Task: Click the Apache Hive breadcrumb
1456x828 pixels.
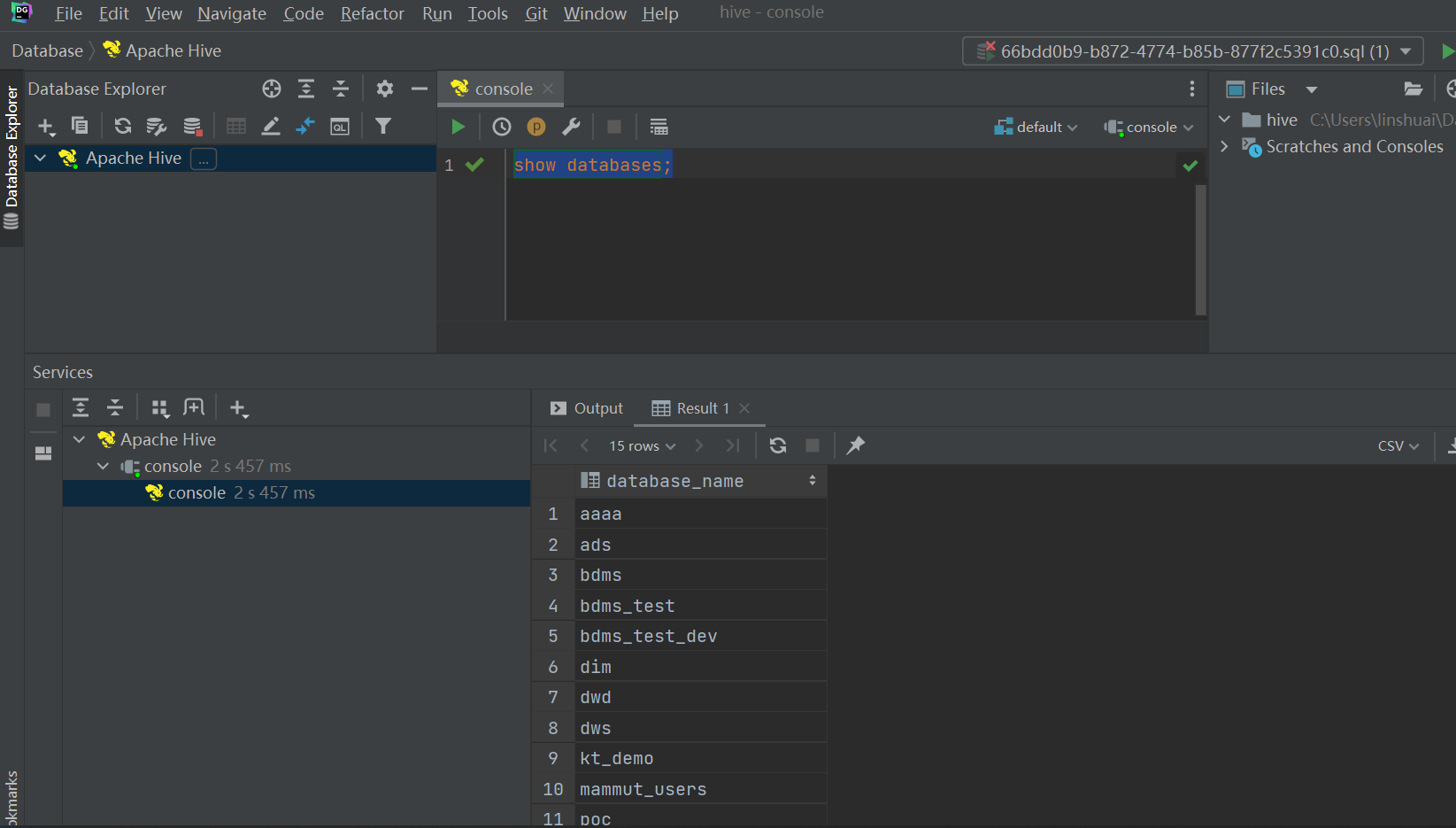Action: click(162, 50)
